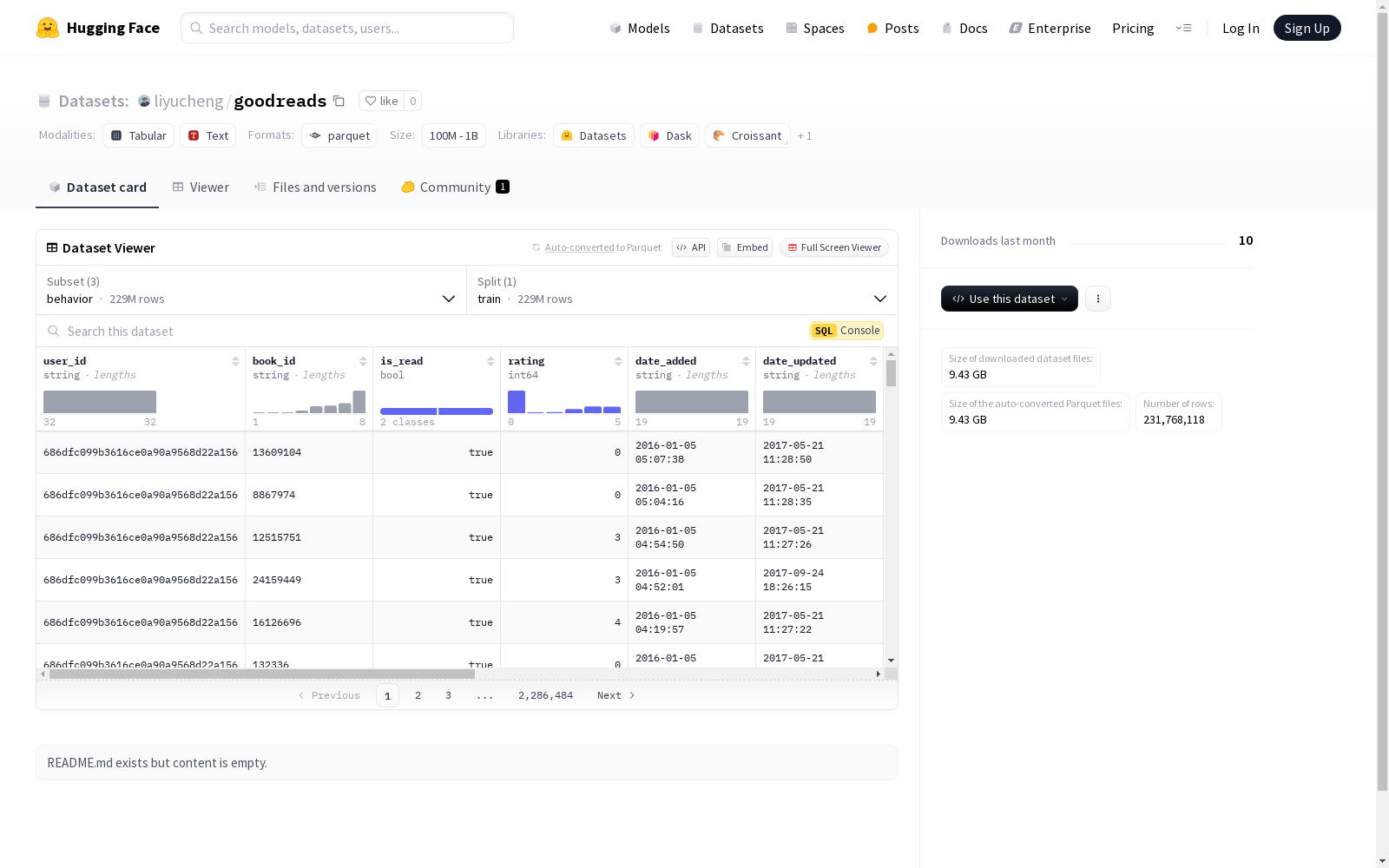This screenshot has width=1389, height=868.
Task: Open Datasets in top navigation
Action: click(x=727, y=28)
